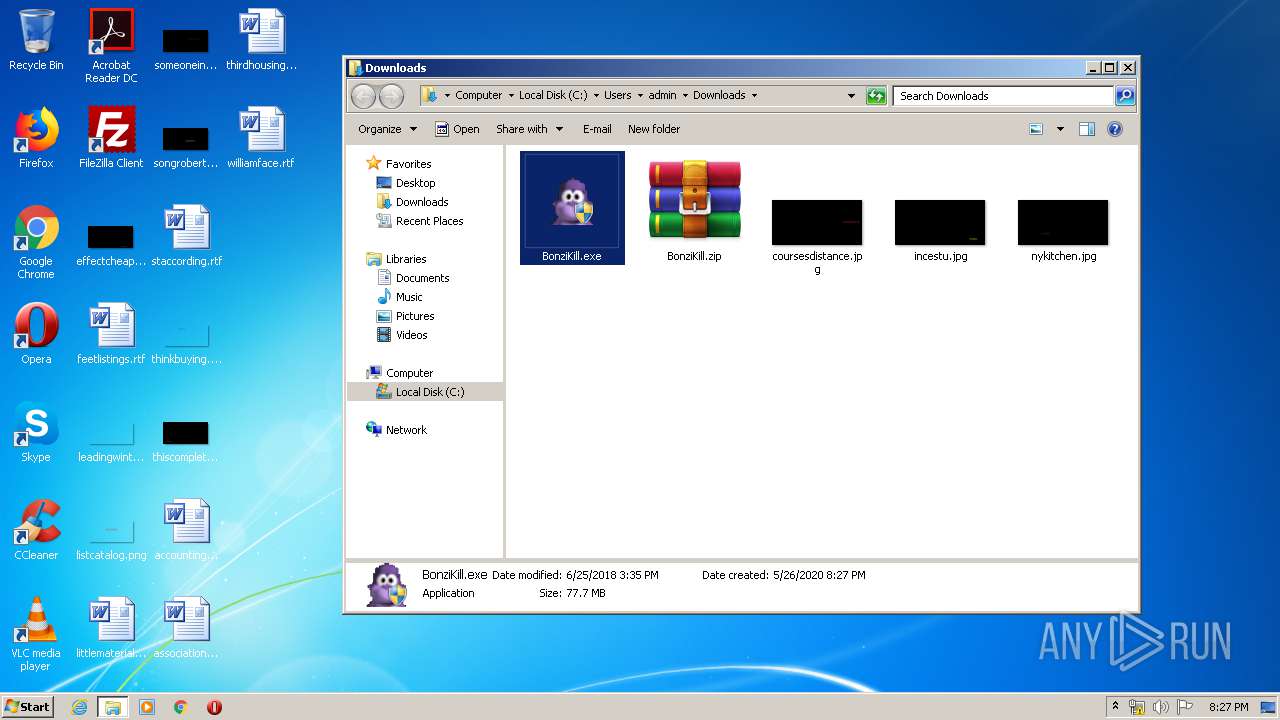Select feetlistings.rtf on the desktop
This screenshot has height=720, width=1280.
pos(111,334)
